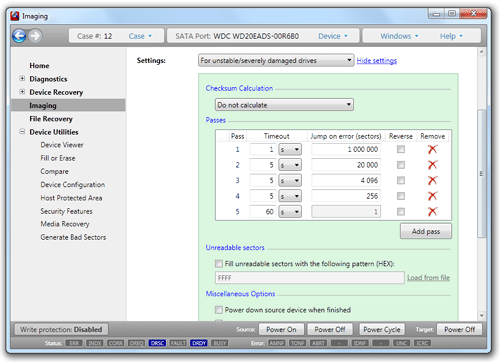Enable power down source device when finished
This screenshot has width=500, height=362.
pos(219,310)
